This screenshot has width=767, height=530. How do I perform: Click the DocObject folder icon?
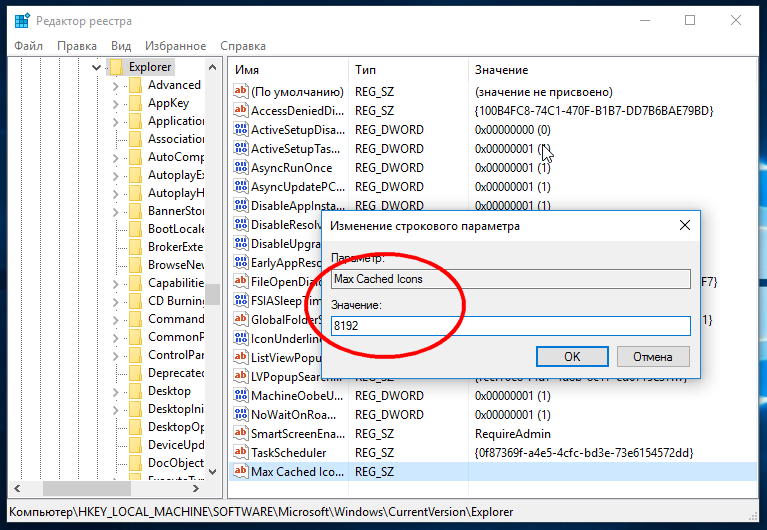[x=135, y=463]
